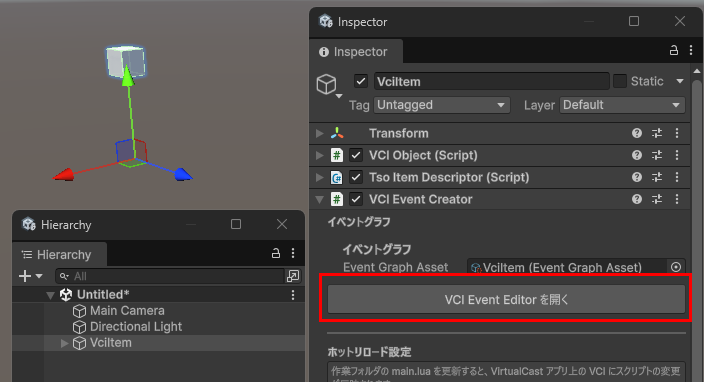The image size is (704, 382).
Task: Collapse the VCI Event Creator component
Action: 319,199
